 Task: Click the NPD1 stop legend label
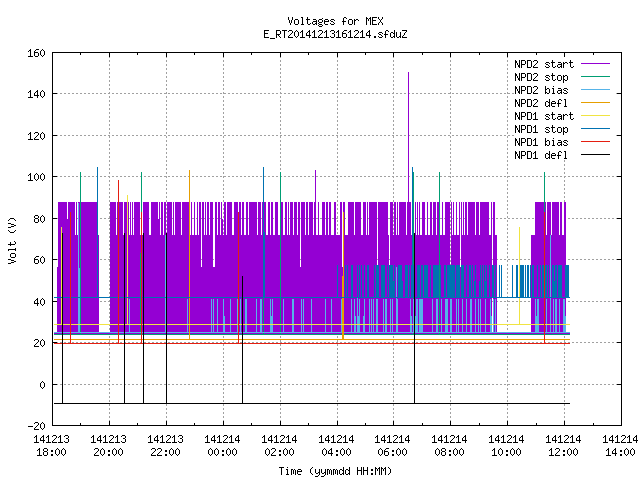(541, 129)
